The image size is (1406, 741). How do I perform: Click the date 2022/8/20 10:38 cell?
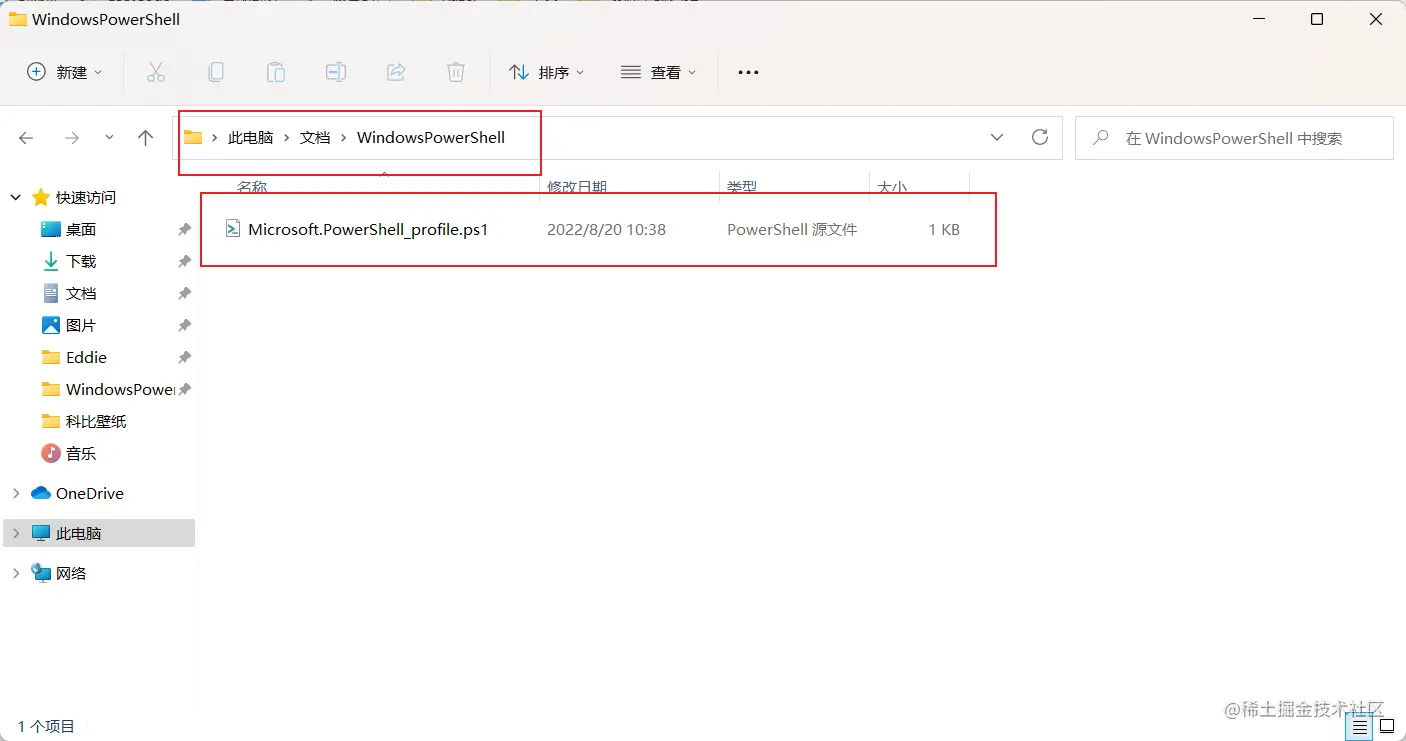pos(606,229)
